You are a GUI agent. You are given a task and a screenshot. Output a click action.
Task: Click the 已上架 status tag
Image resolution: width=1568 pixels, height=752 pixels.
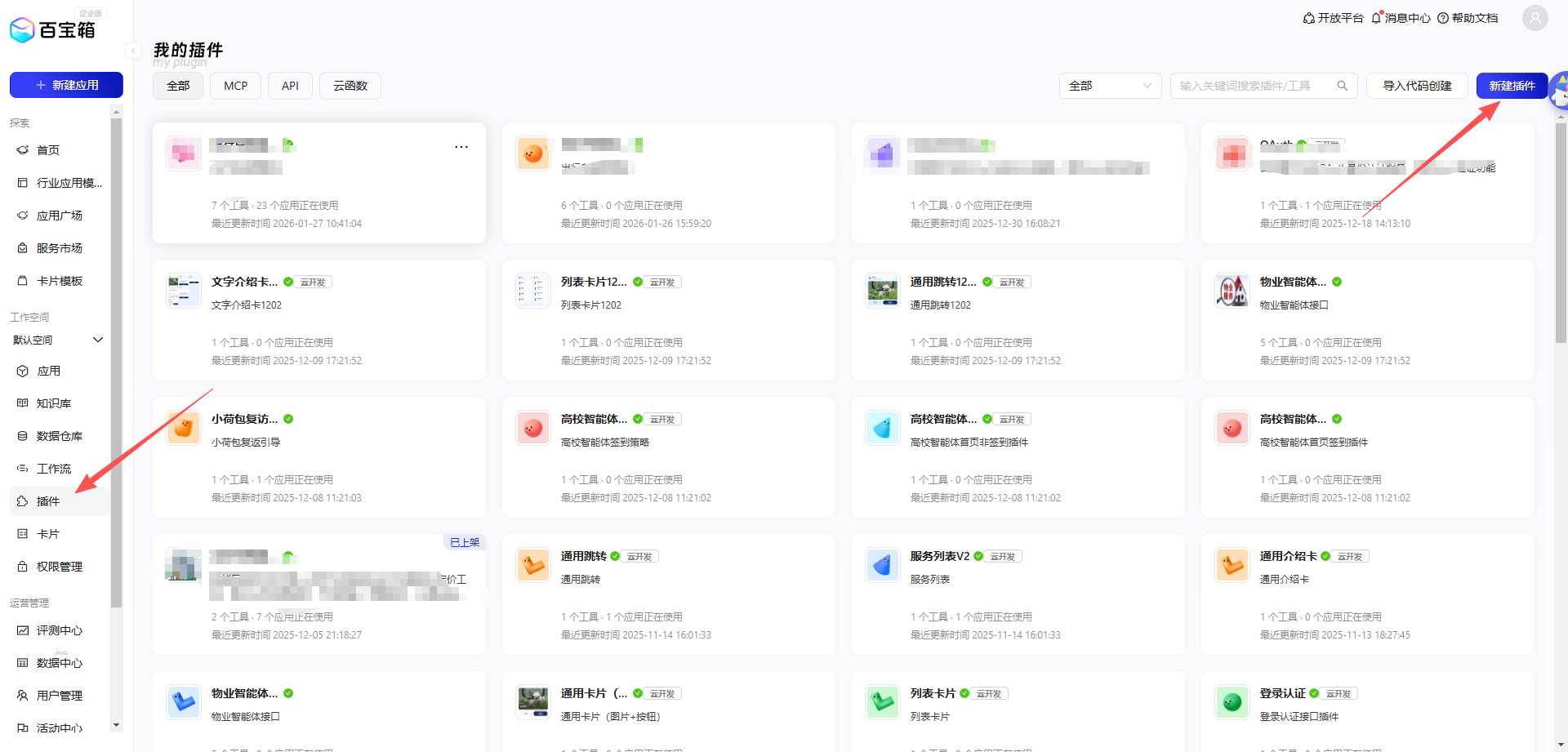pyautogui.click(x=465, y=542)
